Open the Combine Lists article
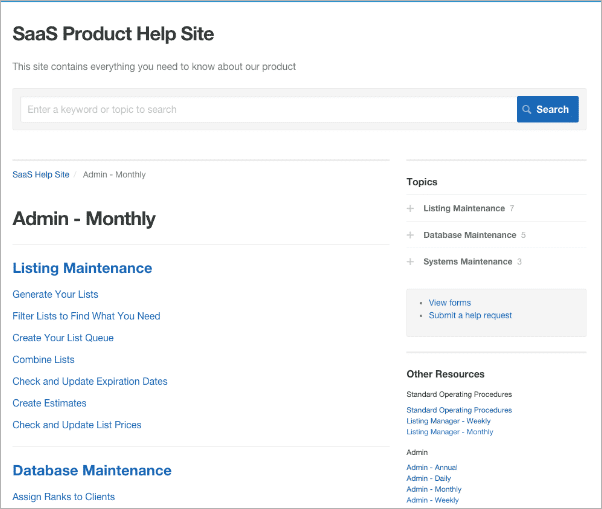The image size is (602, 509). coord(43,360)
